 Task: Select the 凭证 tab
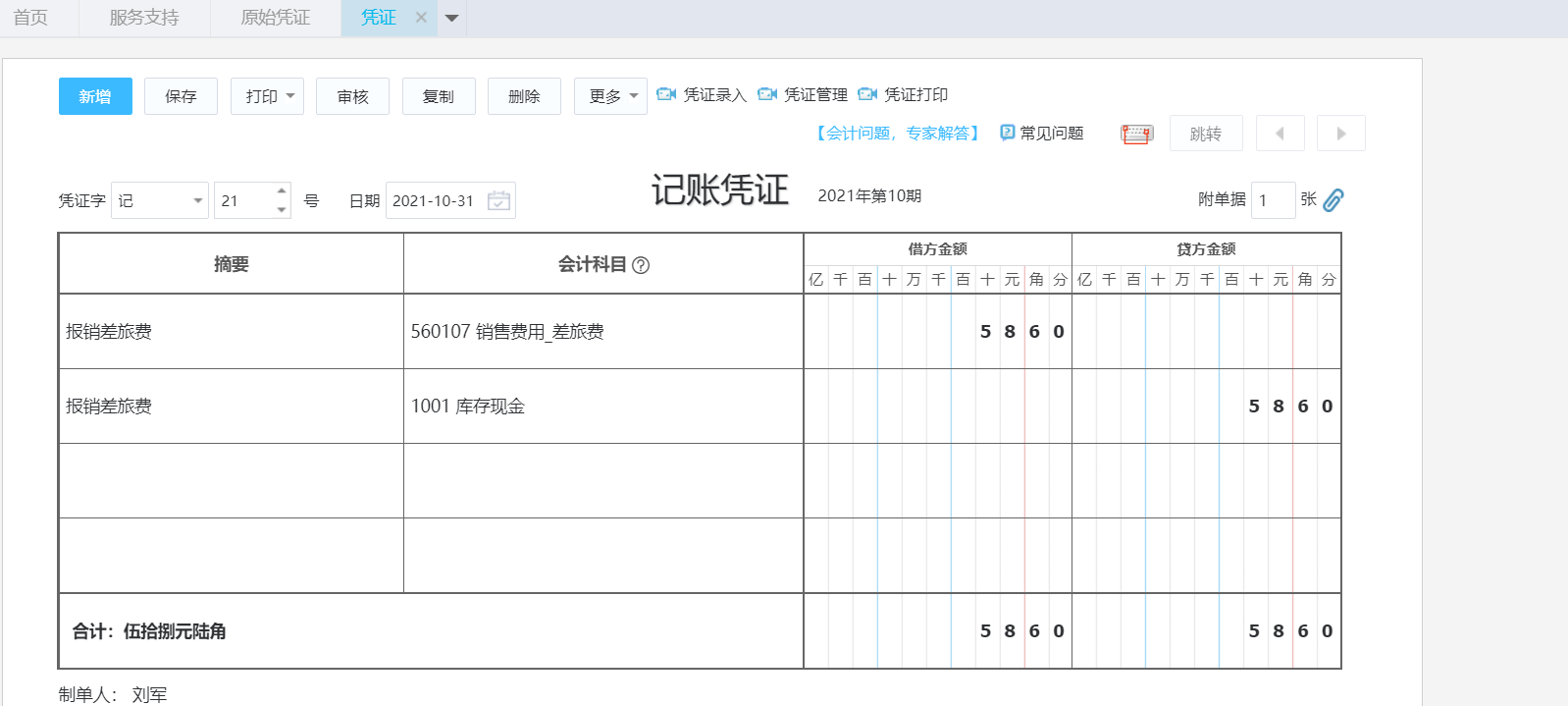pyautogui.click(x=379, y=18)
